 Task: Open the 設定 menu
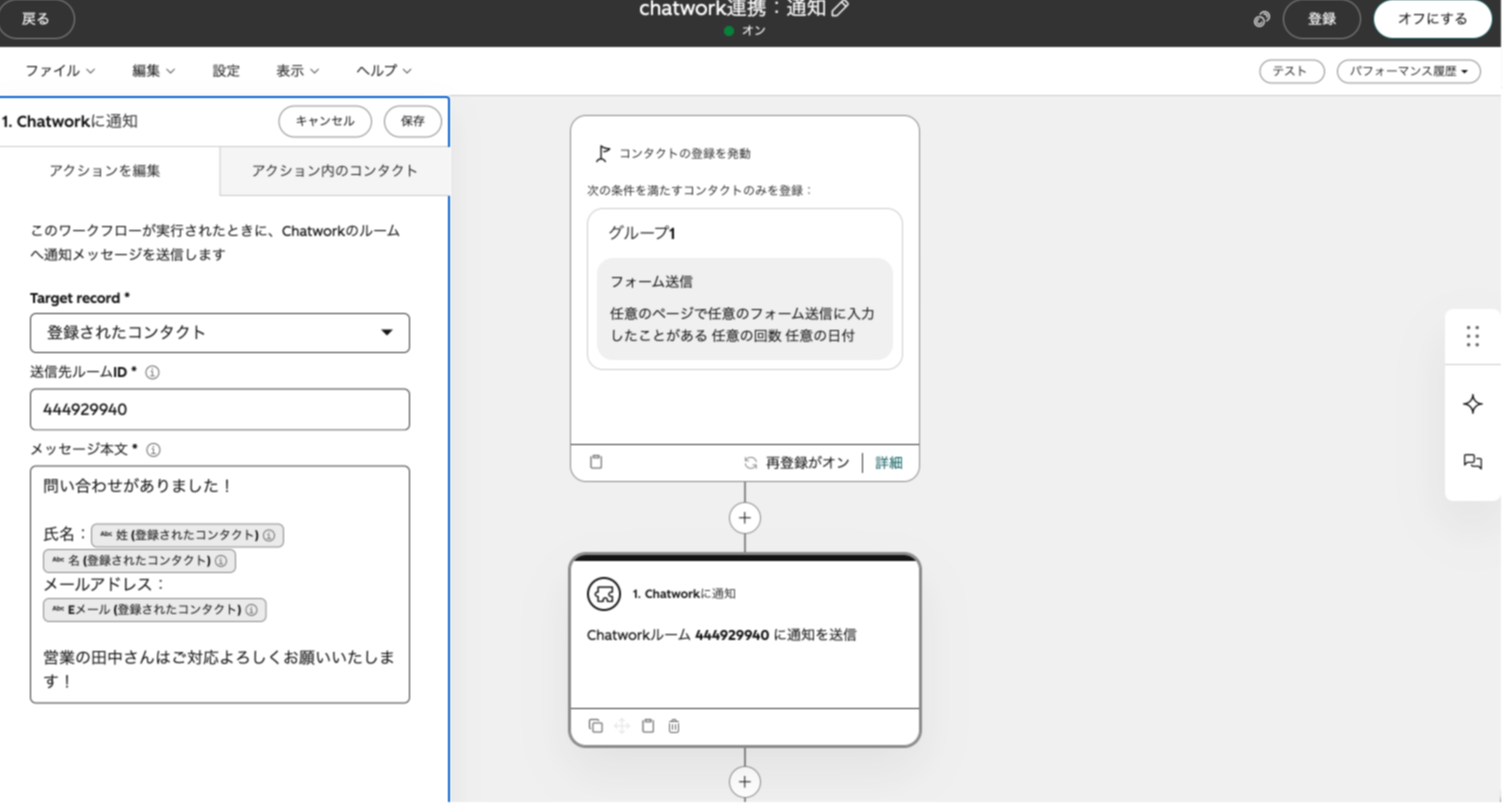click(226, 71)
